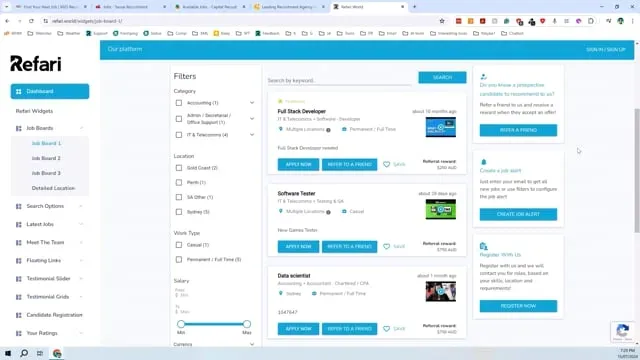Check the Sydney location checkbox
This screenshot has height=360, width=640.
tap(179, 212)
